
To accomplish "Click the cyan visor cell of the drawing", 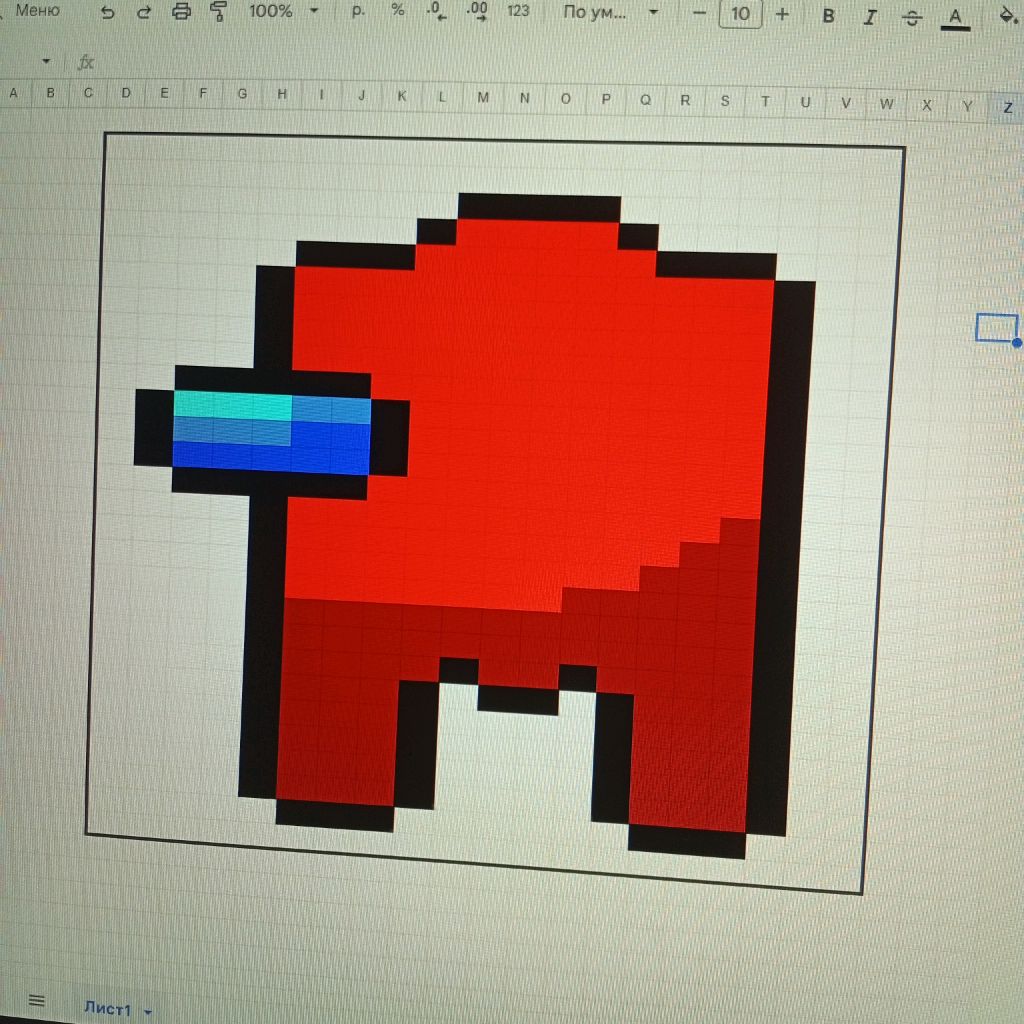I will click(x=232, y=405).
